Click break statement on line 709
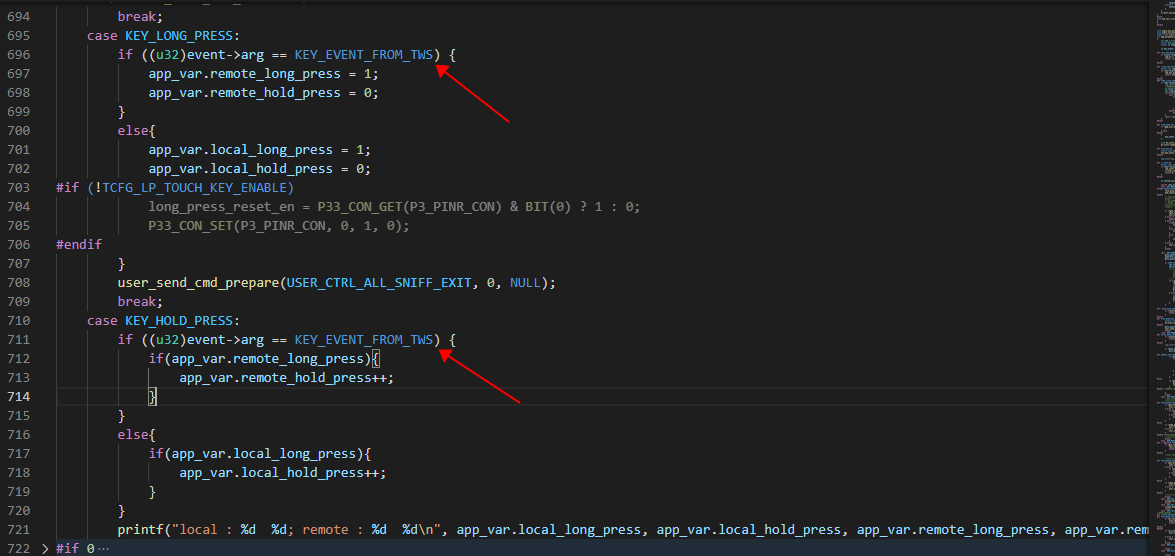 point(140,301)
